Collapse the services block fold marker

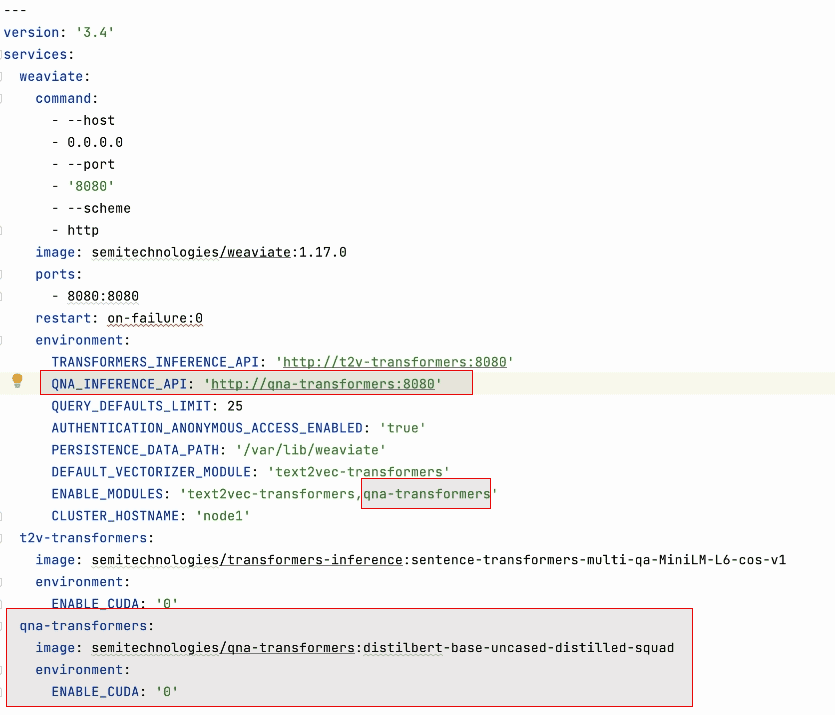coord(2,54)
